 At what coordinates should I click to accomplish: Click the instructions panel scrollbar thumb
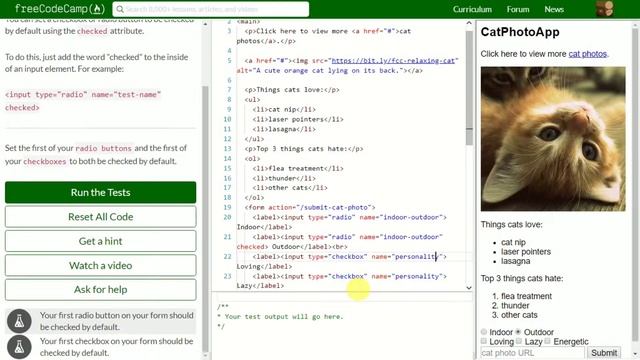pyautogui.click(x=205, y=218)
